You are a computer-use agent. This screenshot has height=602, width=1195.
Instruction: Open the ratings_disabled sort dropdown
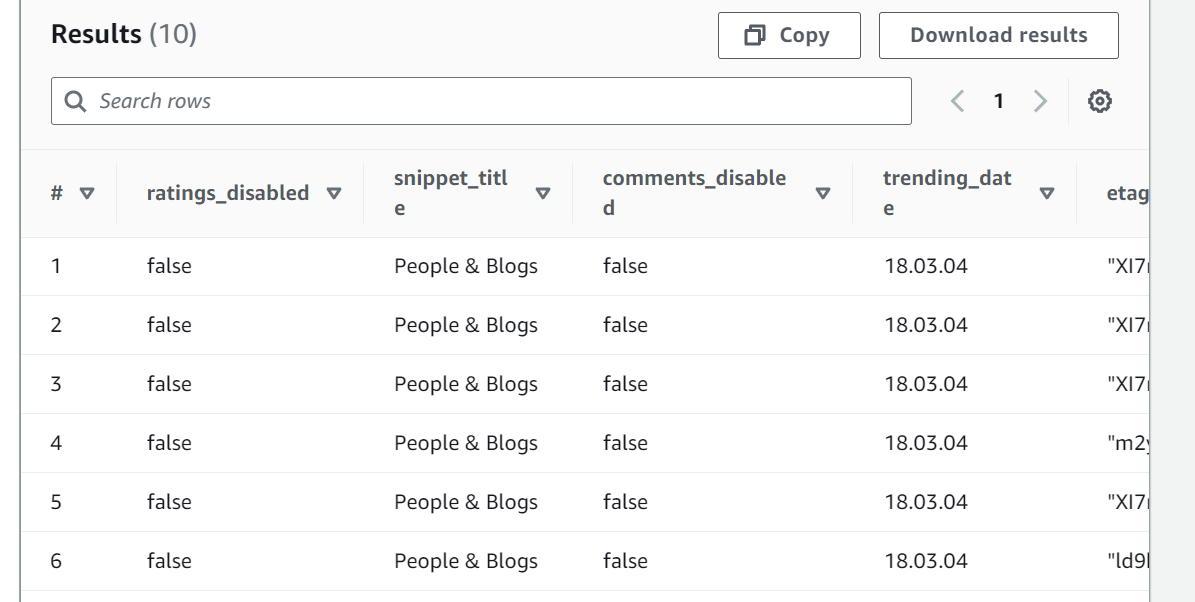(334, 193)
